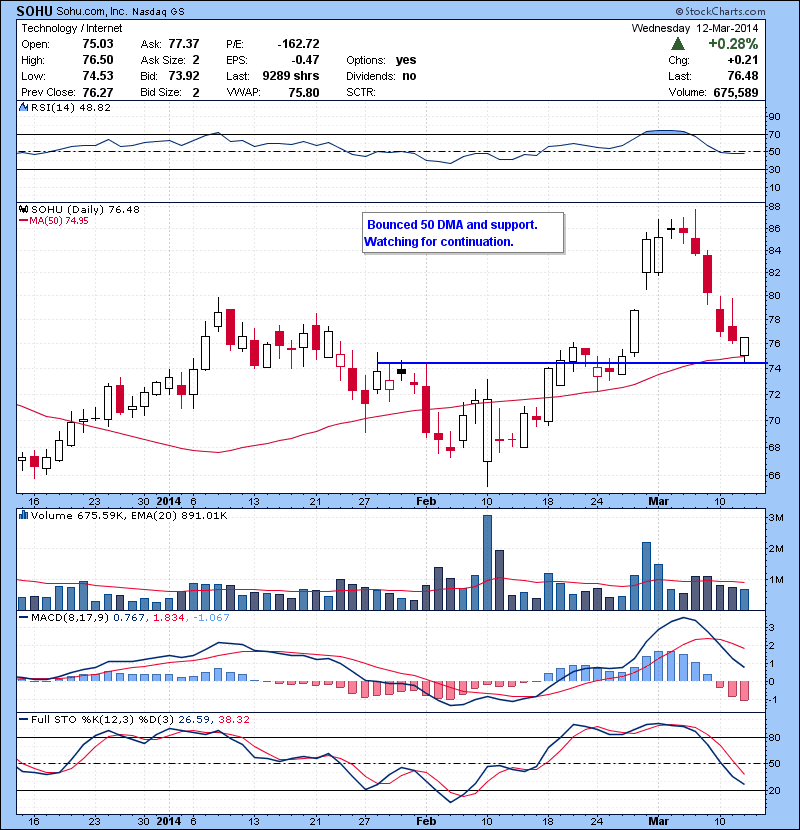Click the Chg value +0.21

[743, 60]
